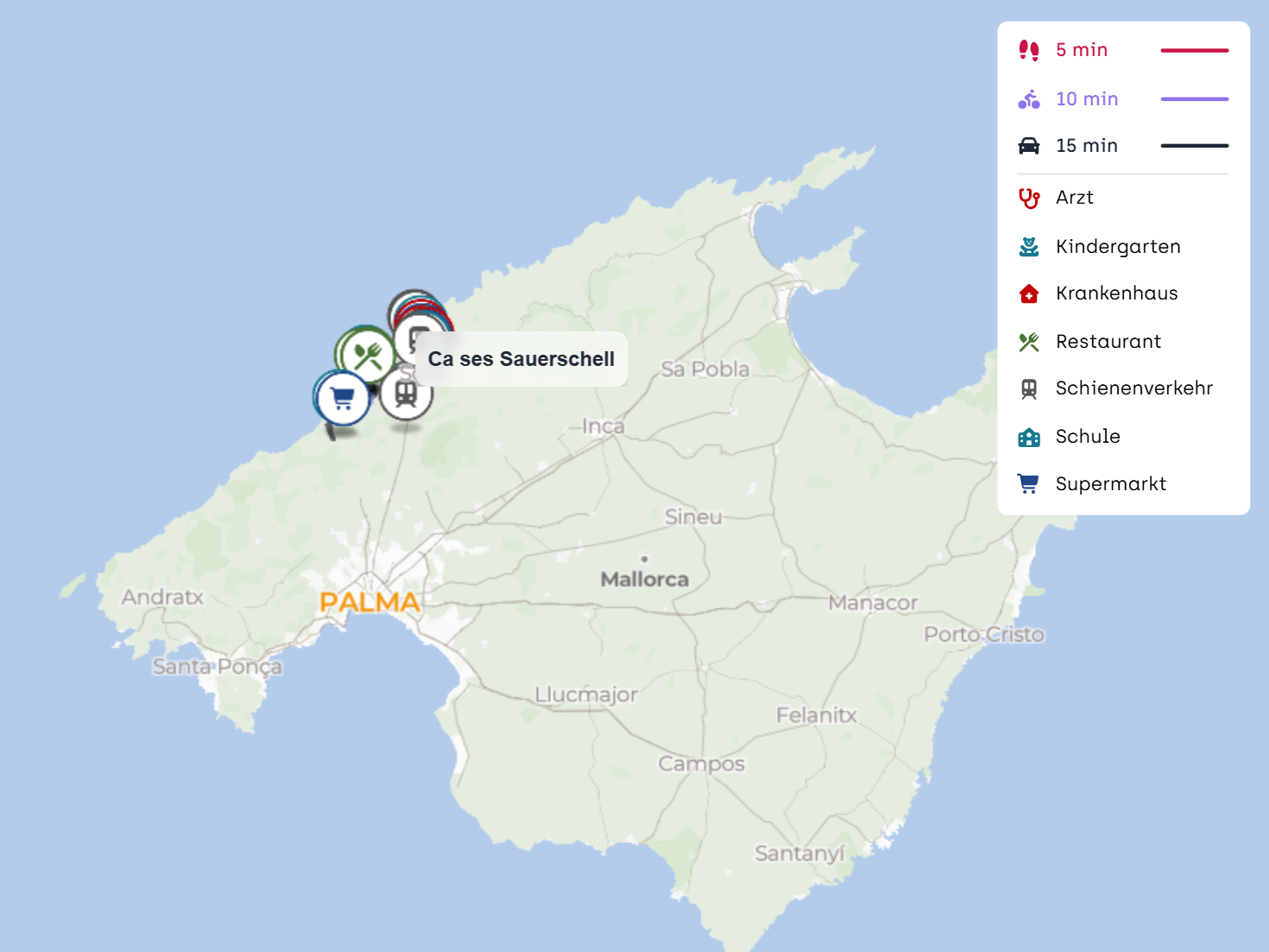Screen dimensions: 1269x952
Task: Click the supermarket cart marker on map
Action: (343, 398)
